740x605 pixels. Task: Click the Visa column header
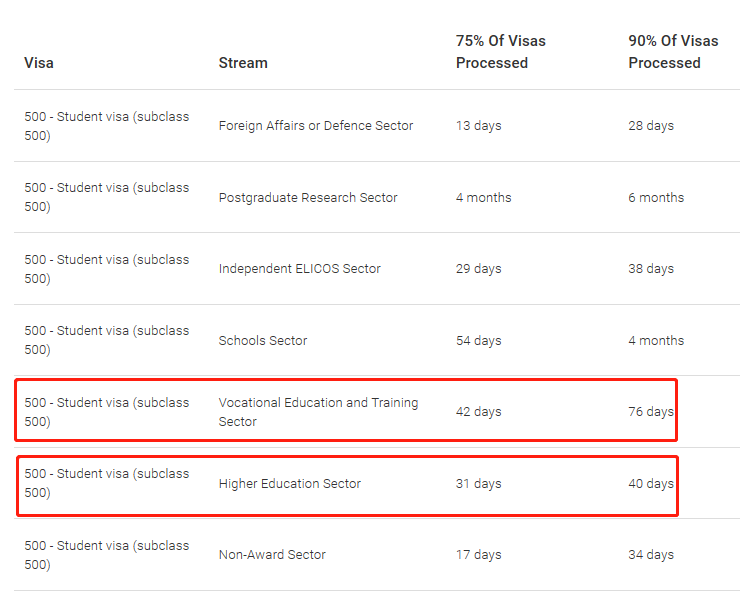[39, 62]
